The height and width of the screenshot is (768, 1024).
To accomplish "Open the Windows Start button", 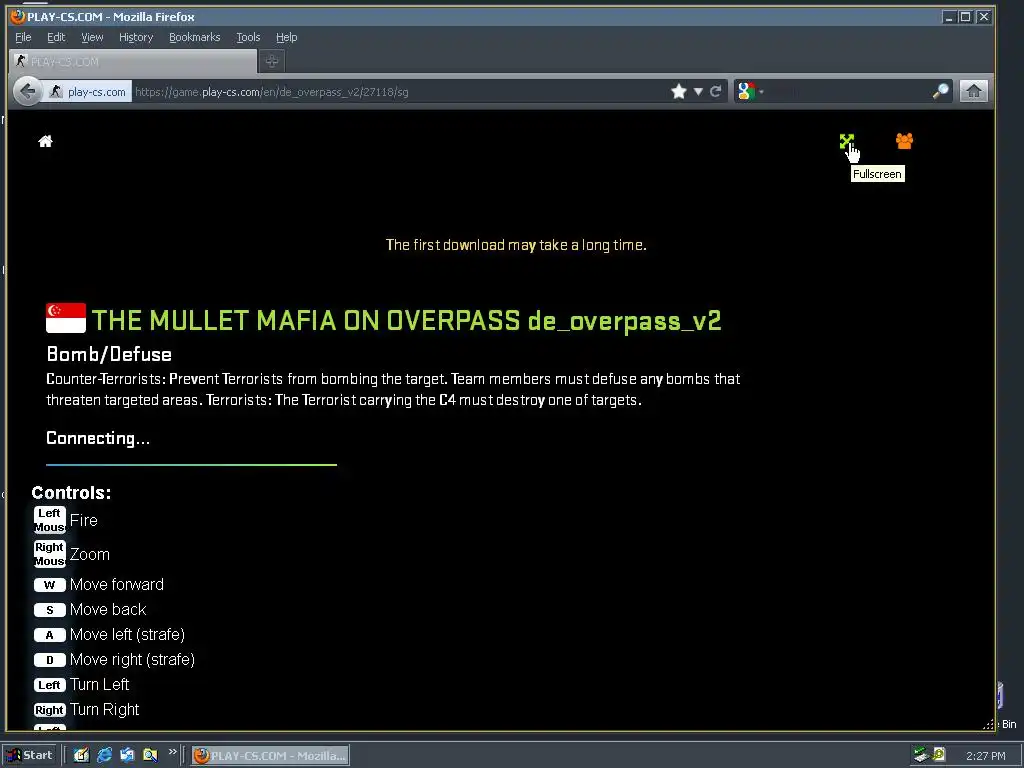I will (x=29, y=756).
